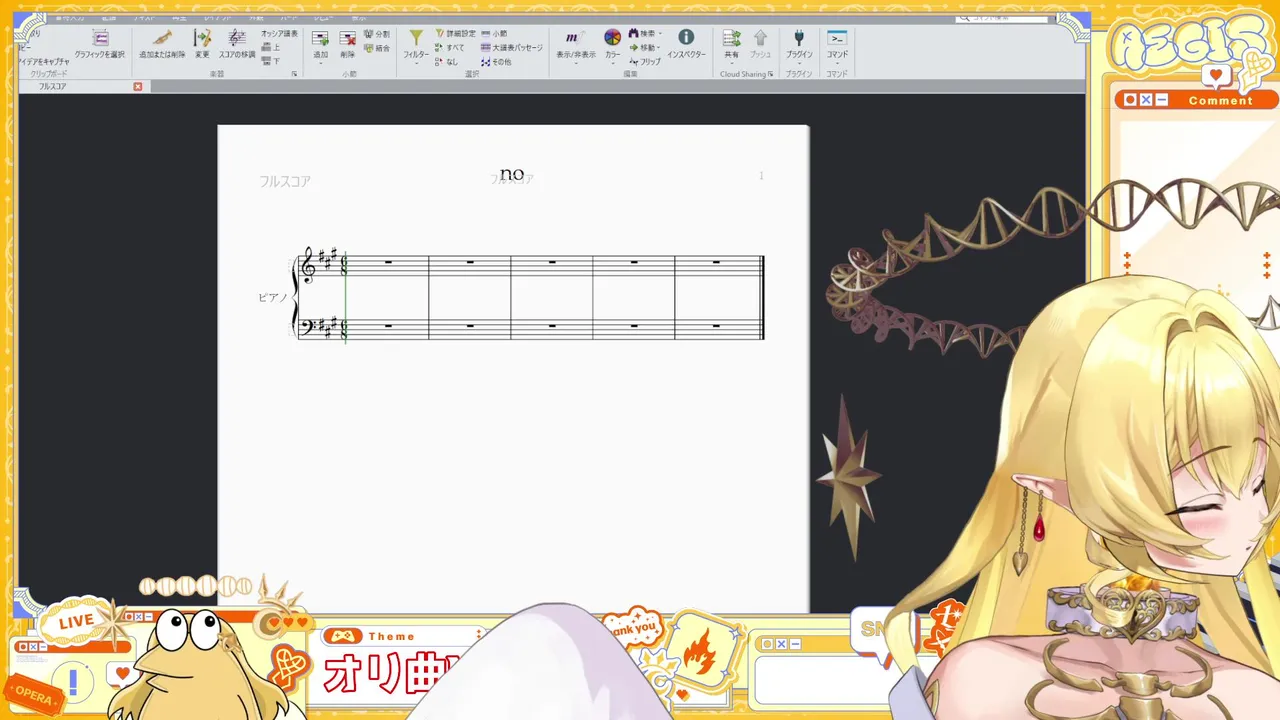The image size is (1280, 720).
Task: Click the bar Split (分割) icon
Action: (377, 34)
